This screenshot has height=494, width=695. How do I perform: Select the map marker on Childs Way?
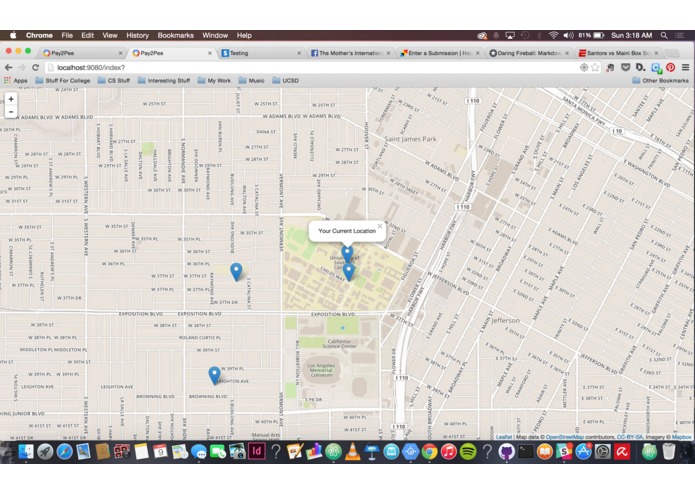click(x=349, y=272)
